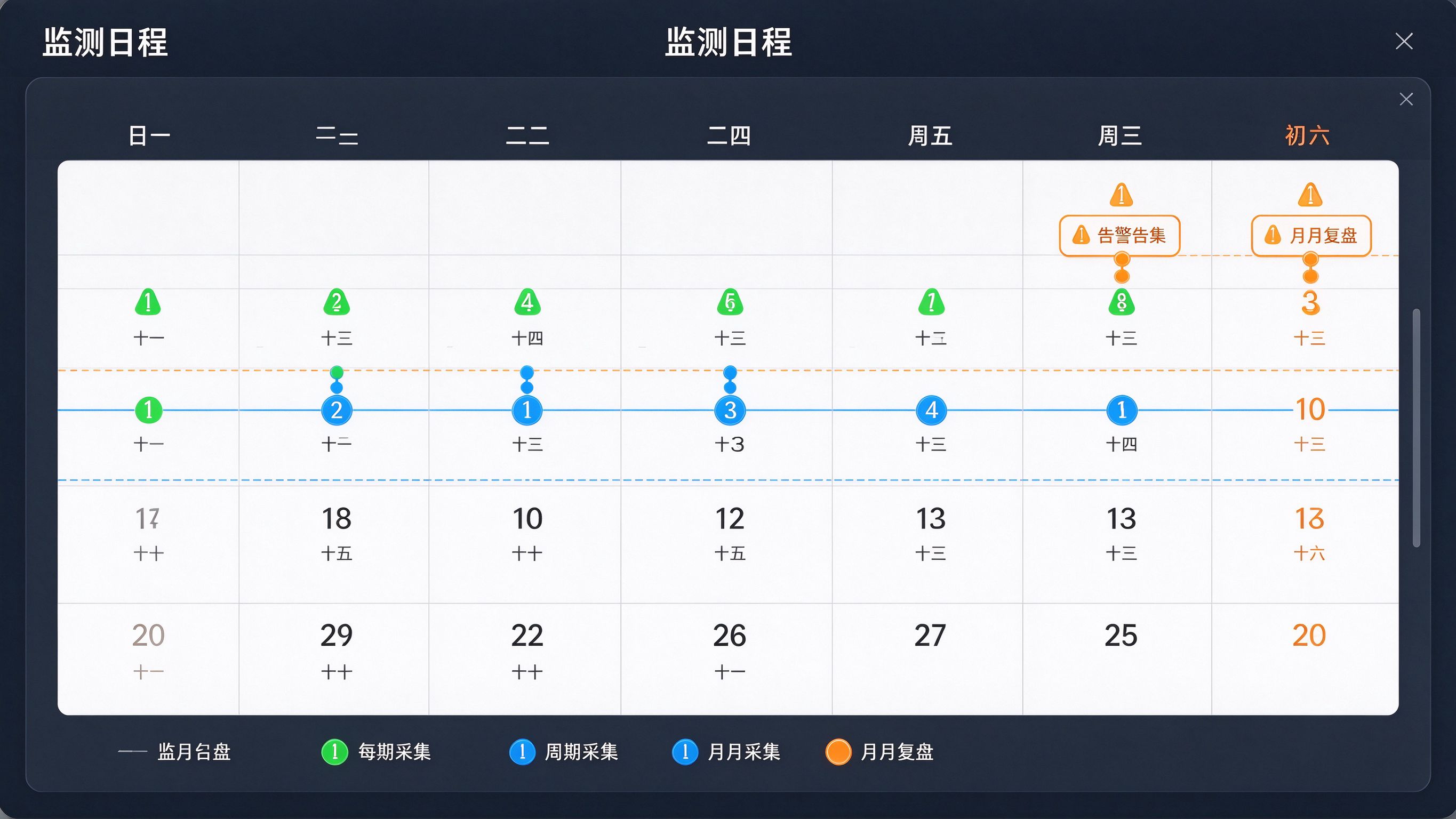Image resolution: width=1456 pixels, height=819 pixels.
Task: Click the green triangle 1 in 日一 column
Action: coord(148,302)
